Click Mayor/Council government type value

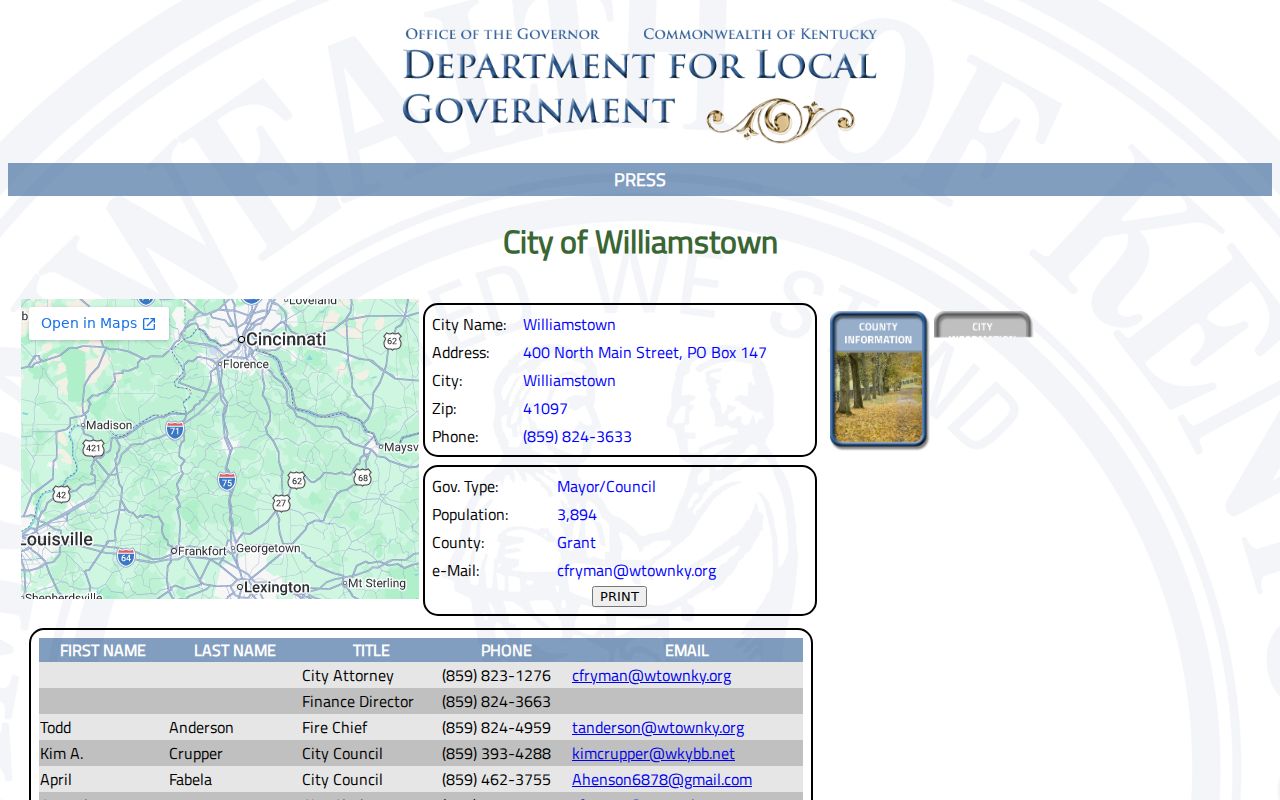pos(606,487)
